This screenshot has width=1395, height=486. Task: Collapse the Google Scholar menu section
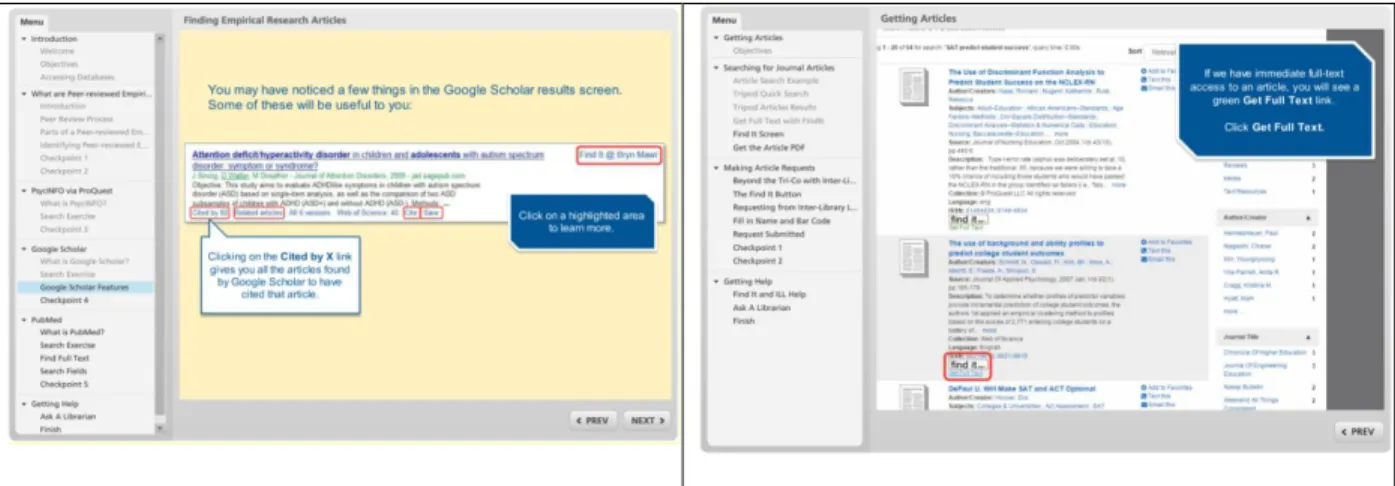tap(25, 248)
